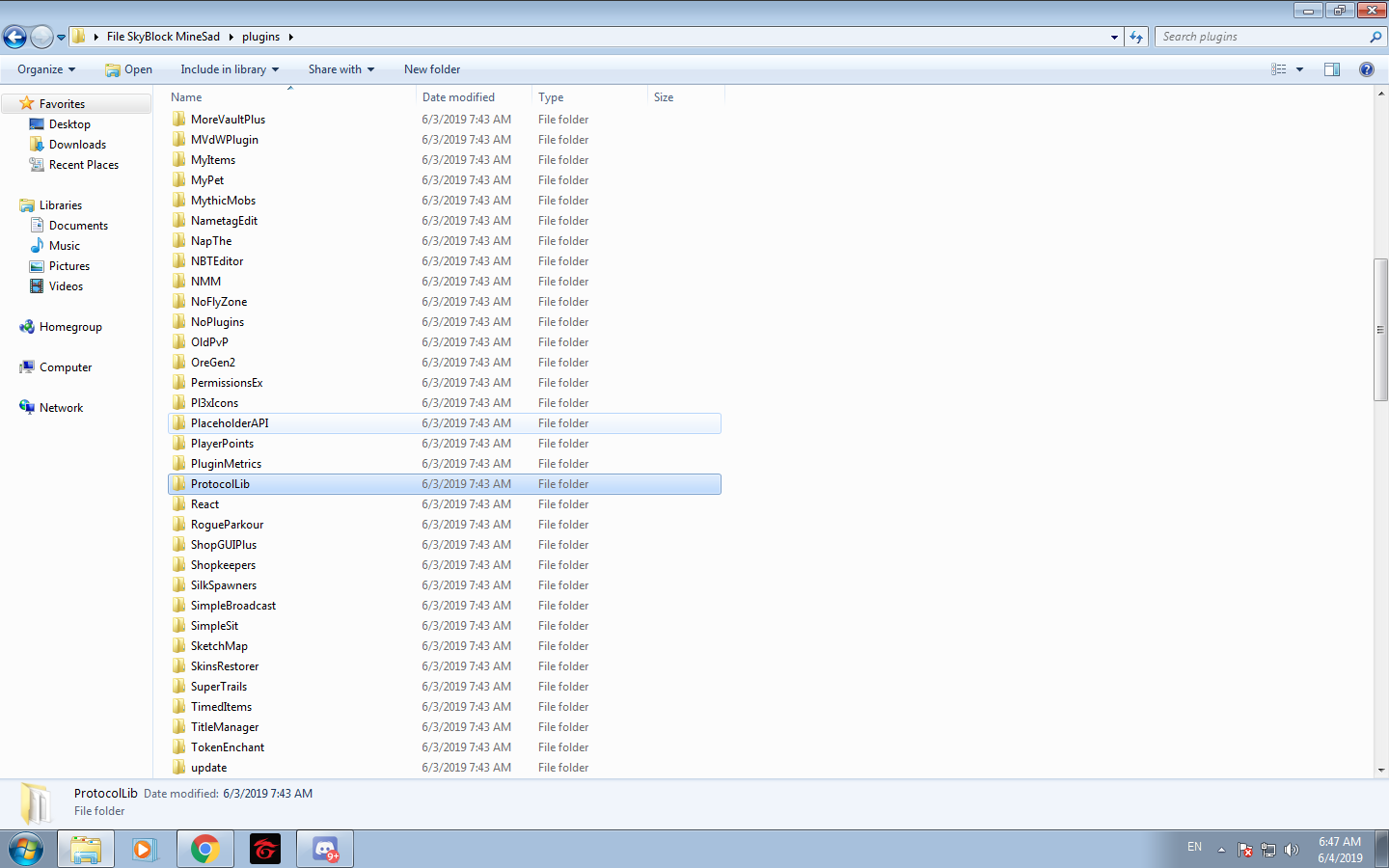Screen dimensions: 1389x868
Task: Select Network in navigation pane
Action: click(61, 408)
